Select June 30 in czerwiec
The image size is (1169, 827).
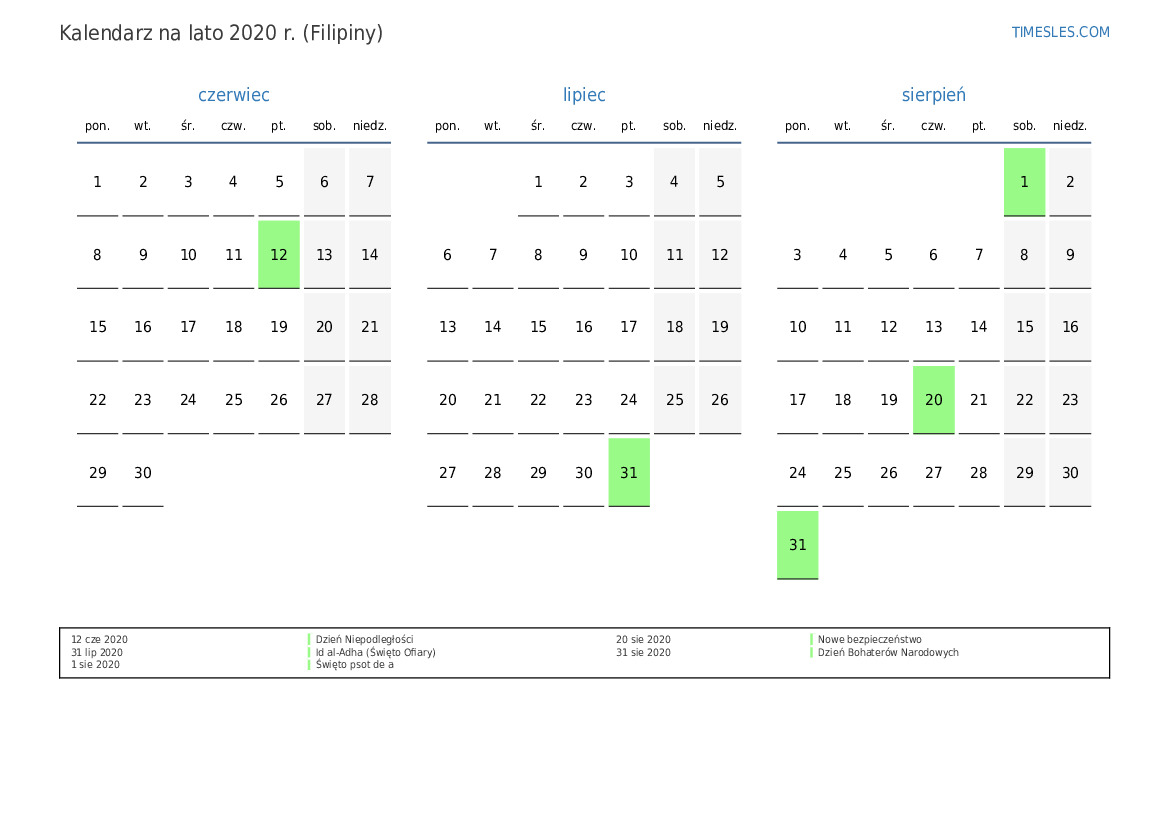143,473
